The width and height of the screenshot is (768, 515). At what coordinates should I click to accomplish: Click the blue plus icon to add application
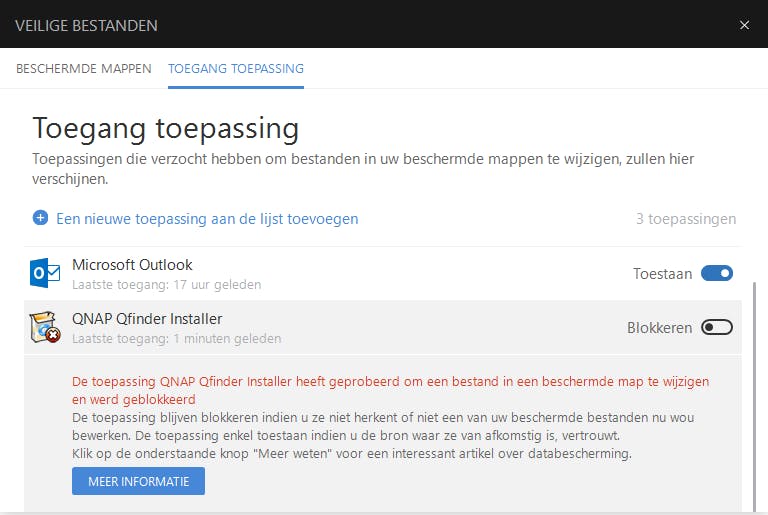pos(40,218)
